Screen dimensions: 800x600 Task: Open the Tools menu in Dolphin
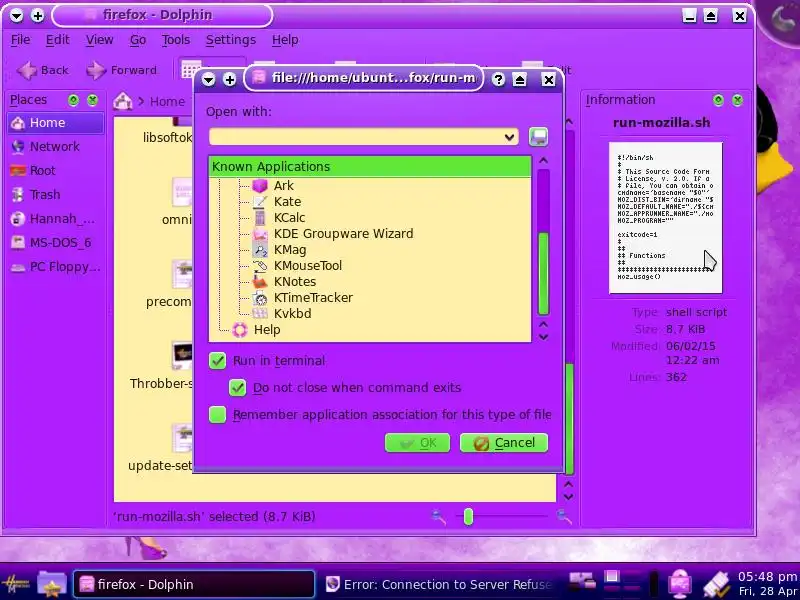[x=176, y=40]
